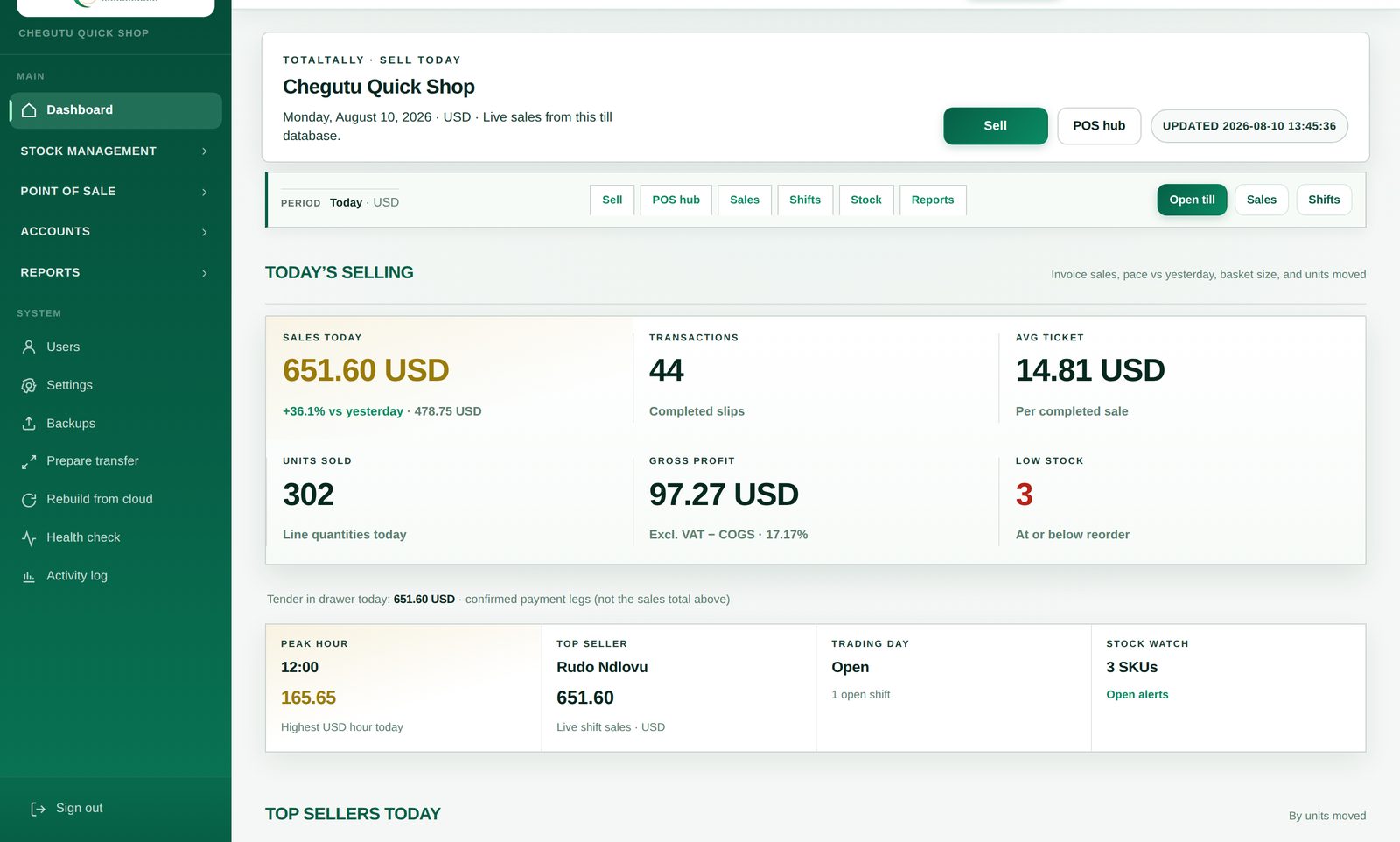1400x842 pixels.
Task: Click the Dashboard home icon
Action: coord(29,110)
